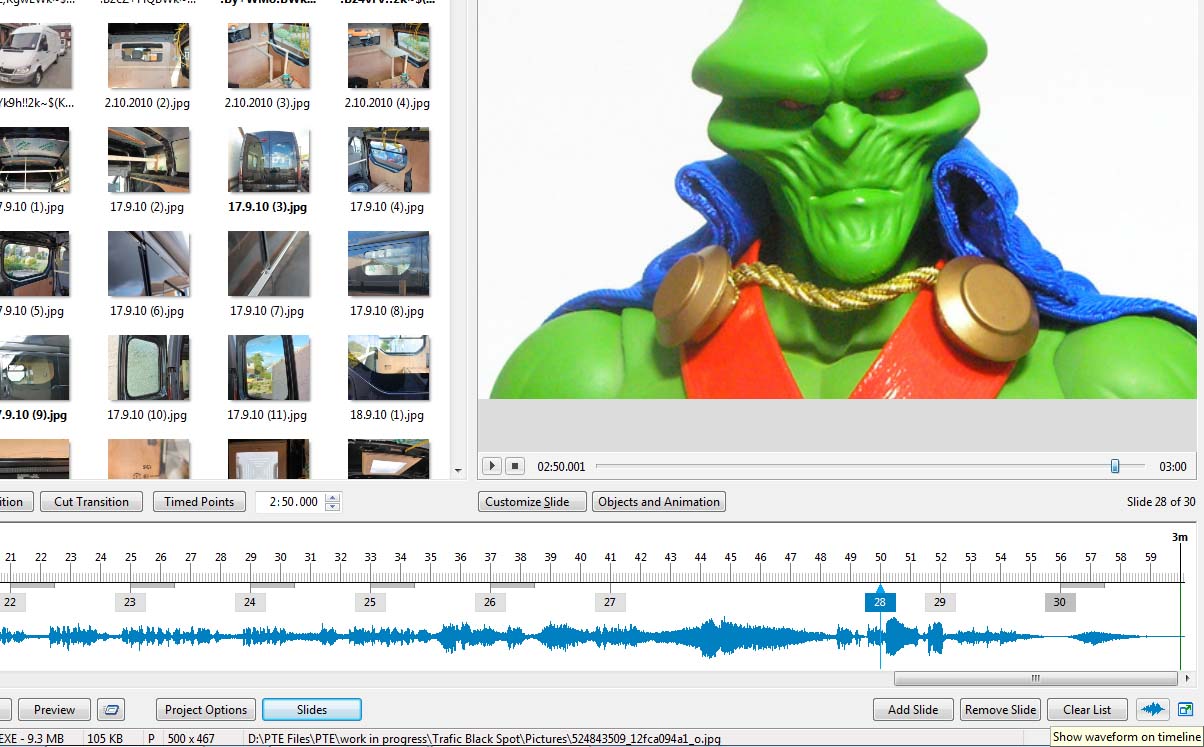The image size is (1204, 747).
Task: Click the playback position slider handle
Action: click(x=1115, y=466)
